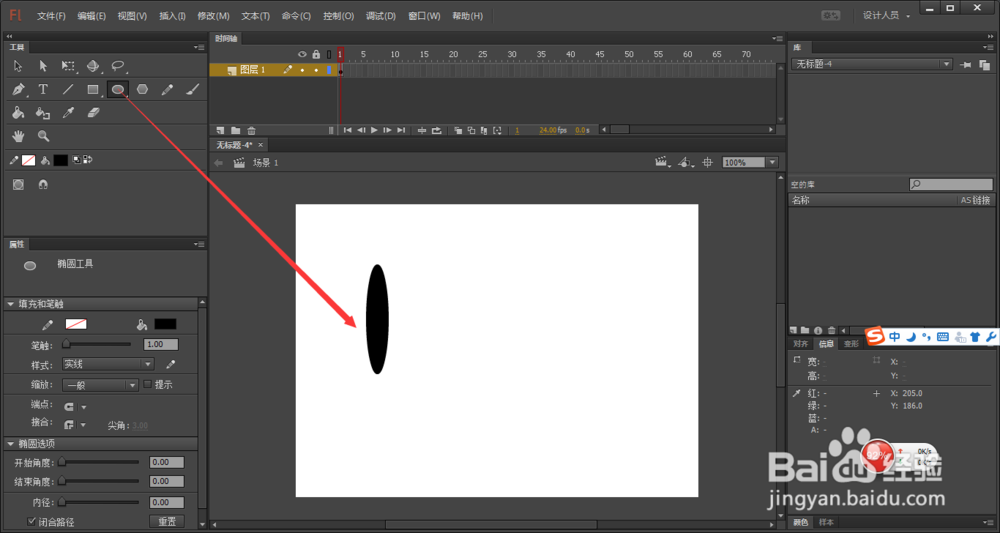Select the Selection arrow tool

tap(18, 66)
